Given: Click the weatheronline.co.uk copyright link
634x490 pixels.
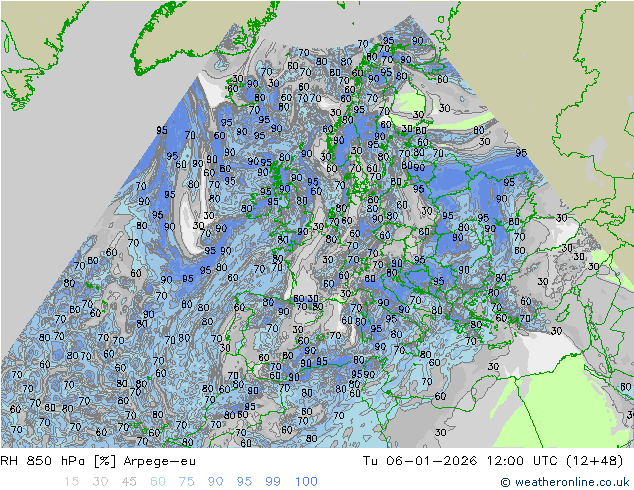Looking at the screenshot, I should click(x=564, y=482).
